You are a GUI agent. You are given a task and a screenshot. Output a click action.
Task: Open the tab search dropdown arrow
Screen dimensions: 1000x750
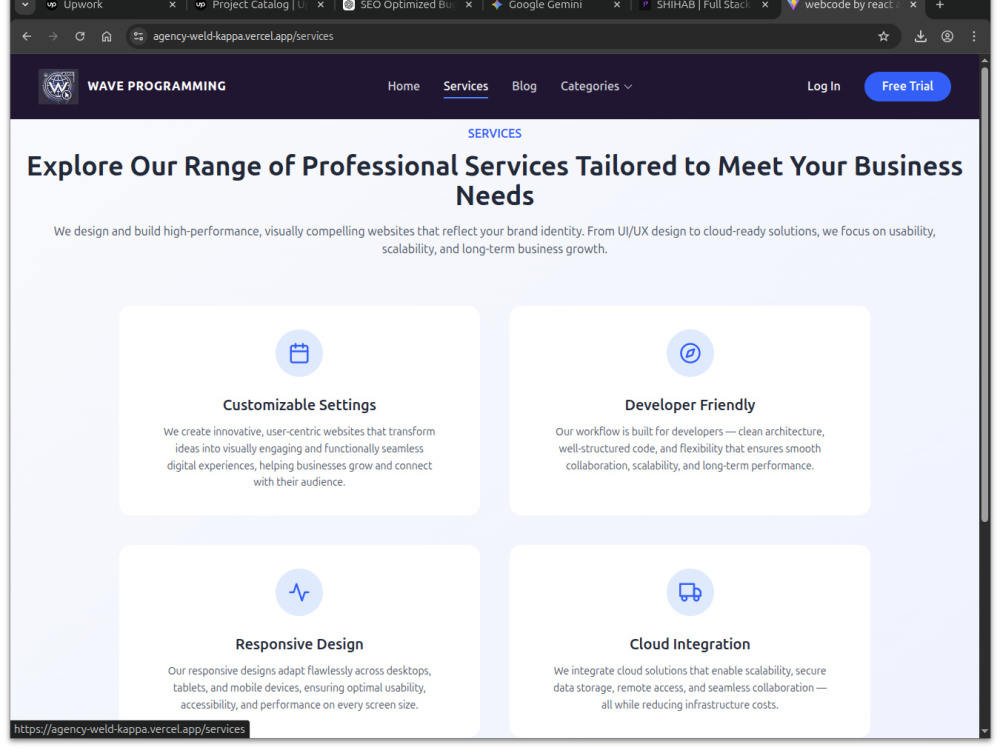tap(25, 5)
